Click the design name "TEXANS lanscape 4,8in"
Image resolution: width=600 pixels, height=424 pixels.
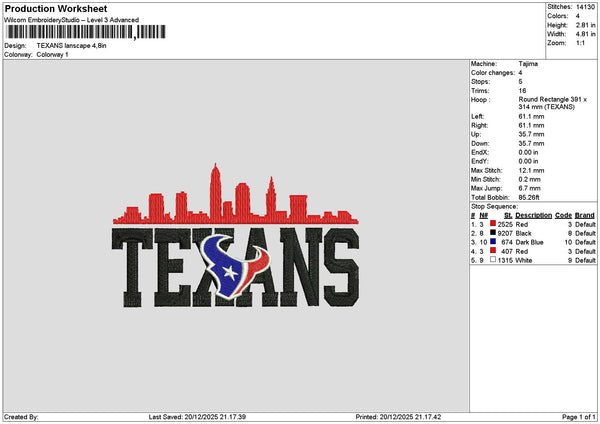coord(72,46)
